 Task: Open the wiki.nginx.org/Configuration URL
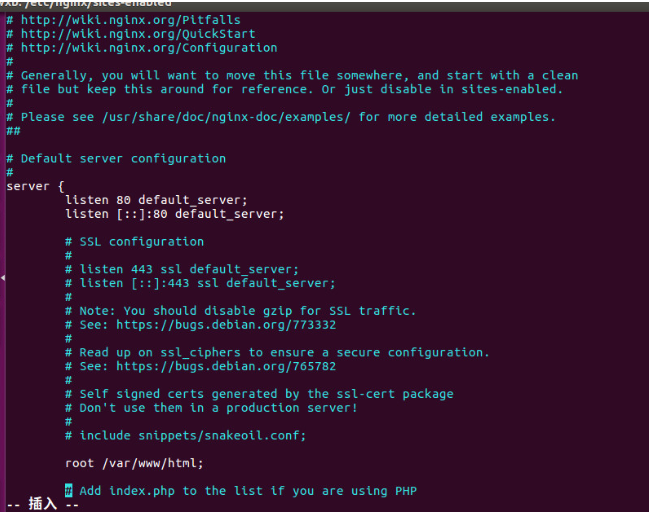[x=149, y=47]
